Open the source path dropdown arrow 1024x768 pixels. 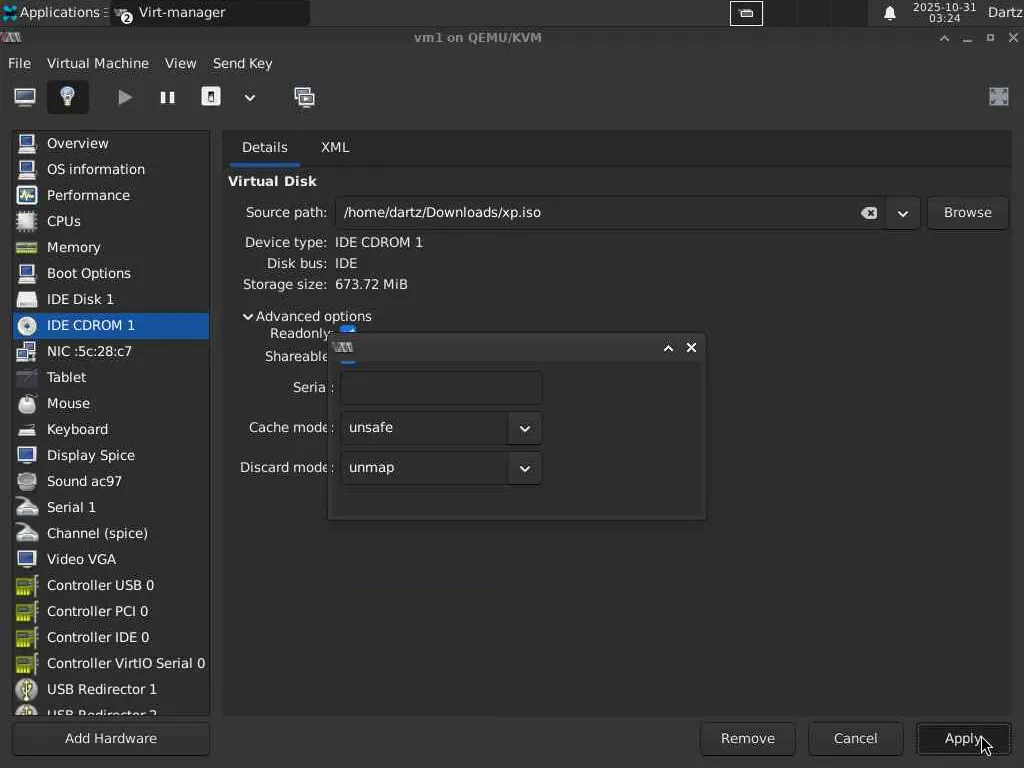click(x=902, y=213)
